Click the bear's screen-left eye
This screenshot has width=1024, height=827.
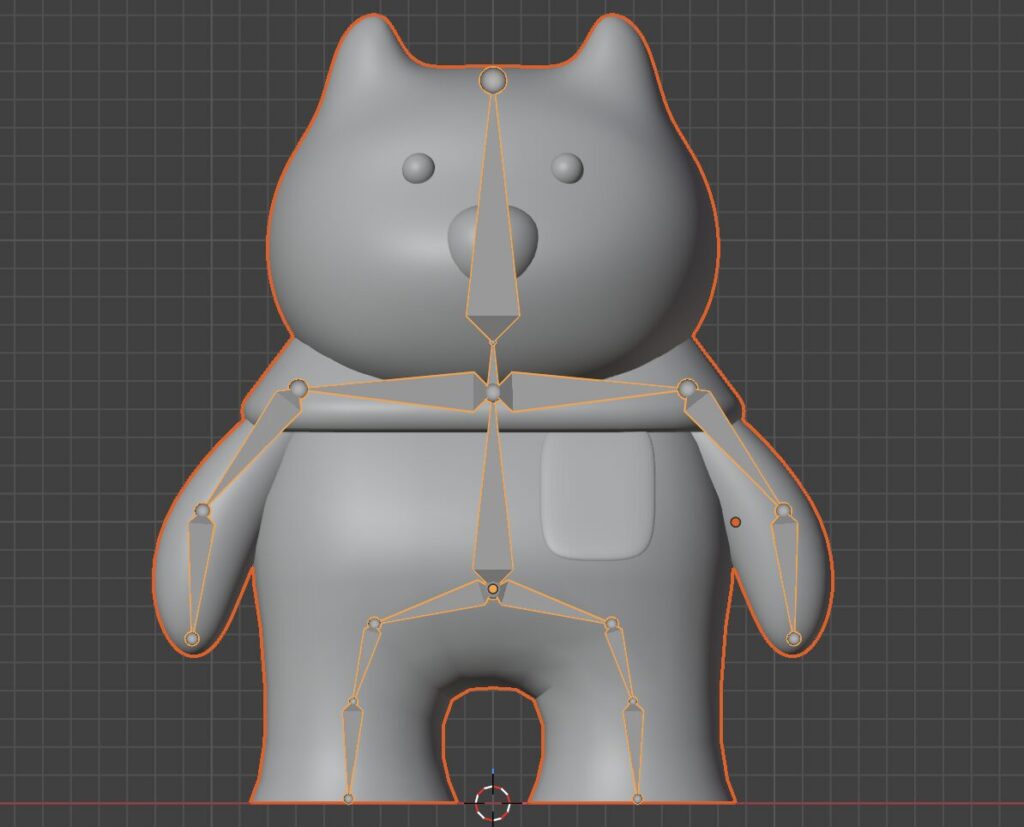(x=418, y=168)
